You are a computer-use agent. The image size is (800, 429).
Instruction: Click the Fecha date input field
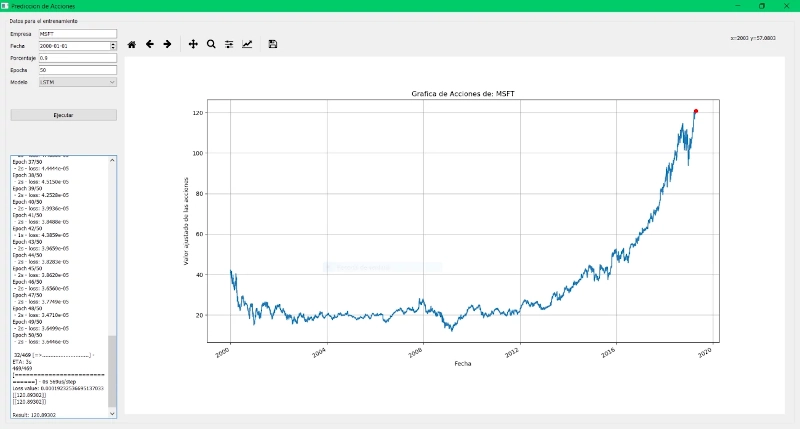click(x=74, y=46)
